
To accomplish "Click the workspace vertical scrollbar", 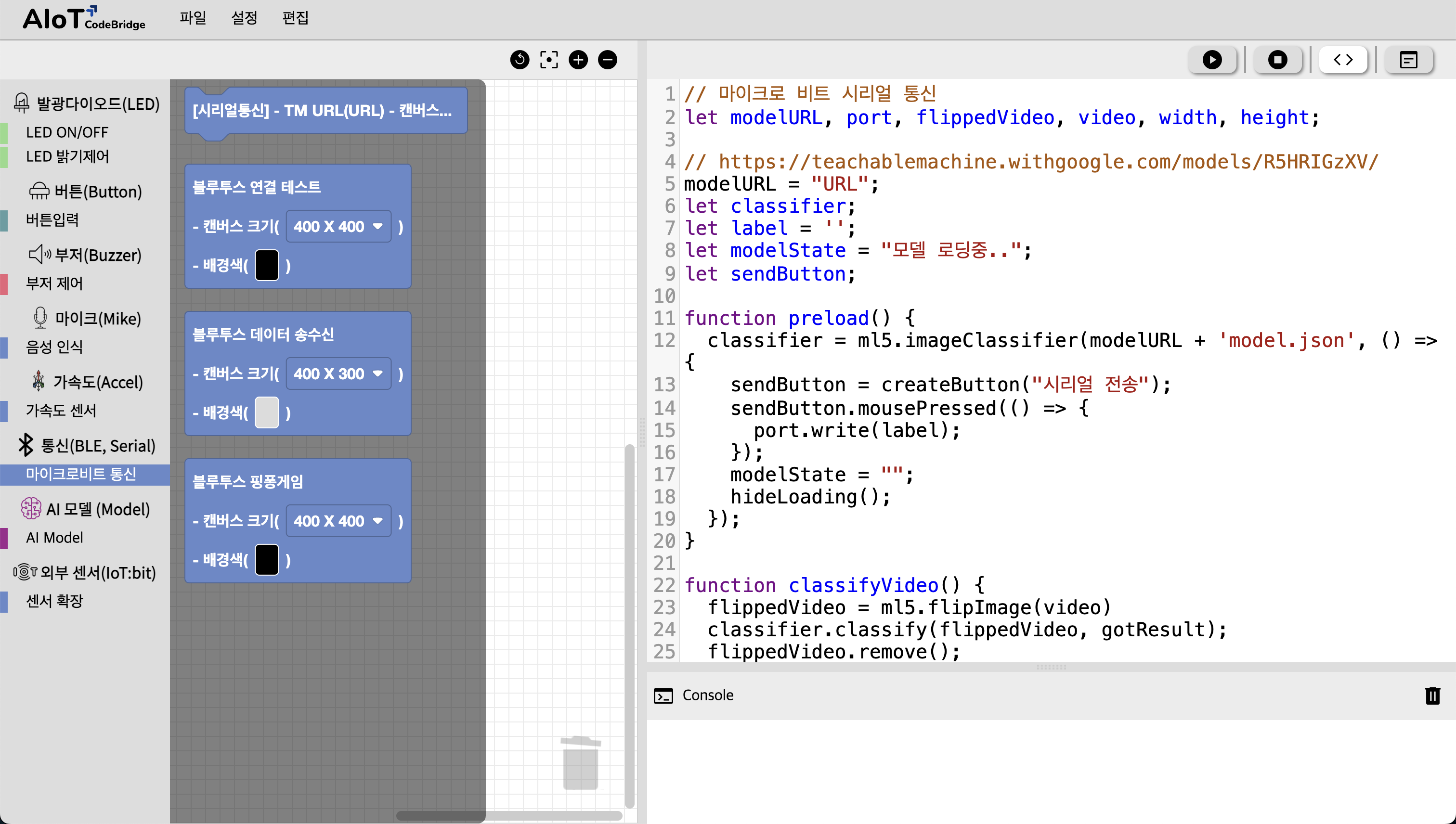I will pos(629,626).
